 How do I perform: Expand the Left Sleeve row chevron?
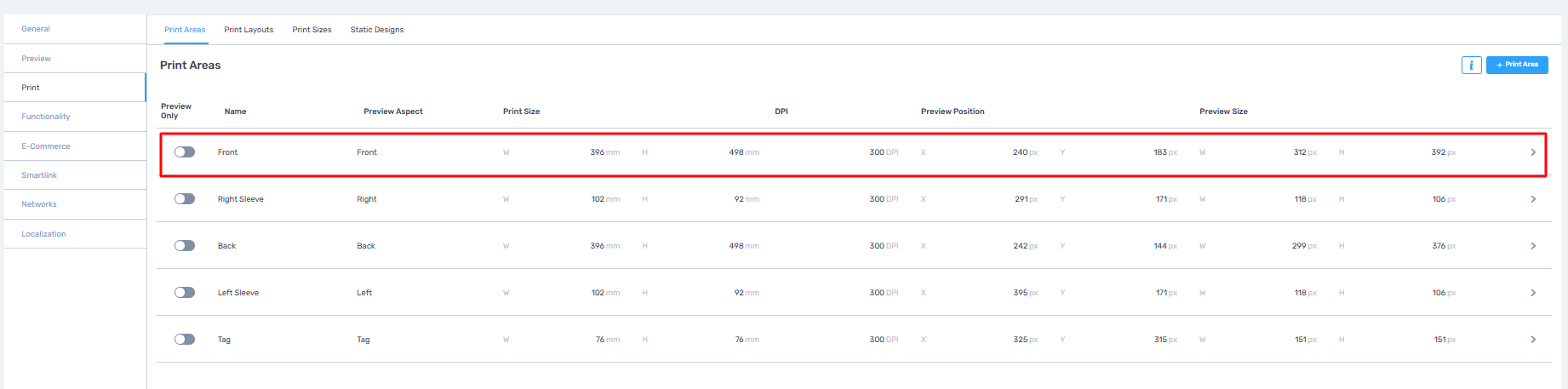point(1533,293)
